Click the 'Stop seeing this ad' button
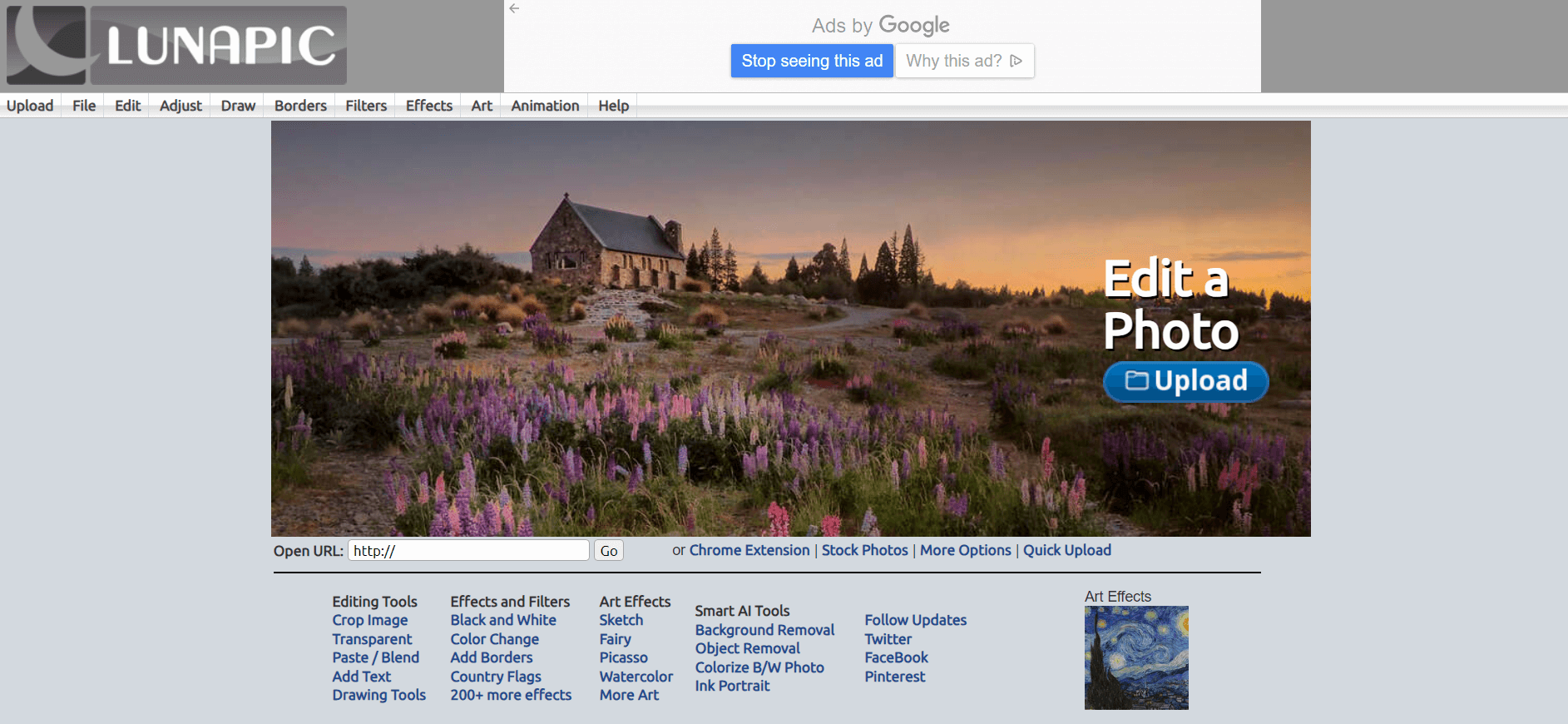 (x=812, y=61)
